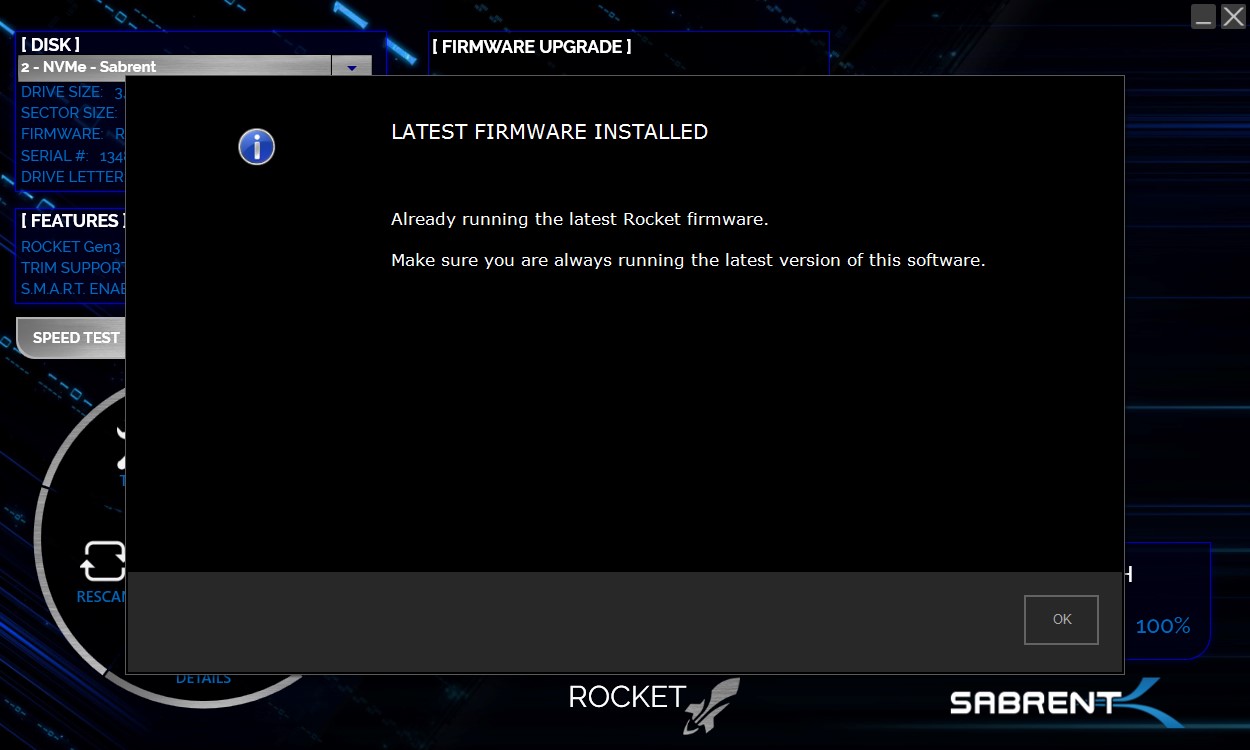The width and height of the screenshot is (1250, 750).
Task: Select the 'LATEST FIRMWARE INSTALLED' dialog title
Action: click(549, 132)
